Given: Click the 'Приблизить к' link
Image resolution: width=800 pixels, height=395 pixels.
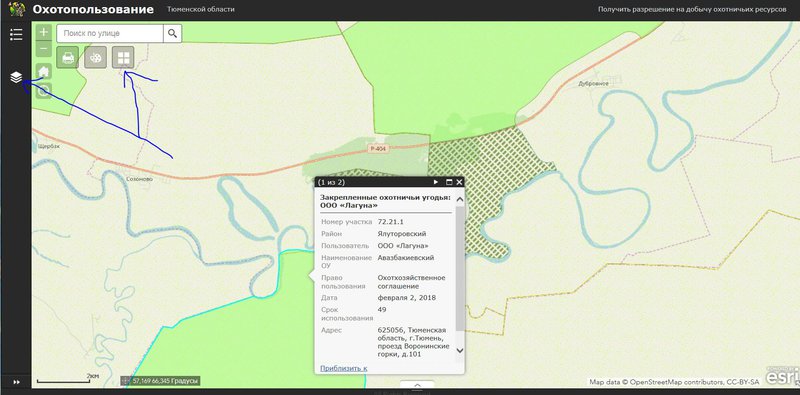Looking at the screenshot, I should pos(343,368).
